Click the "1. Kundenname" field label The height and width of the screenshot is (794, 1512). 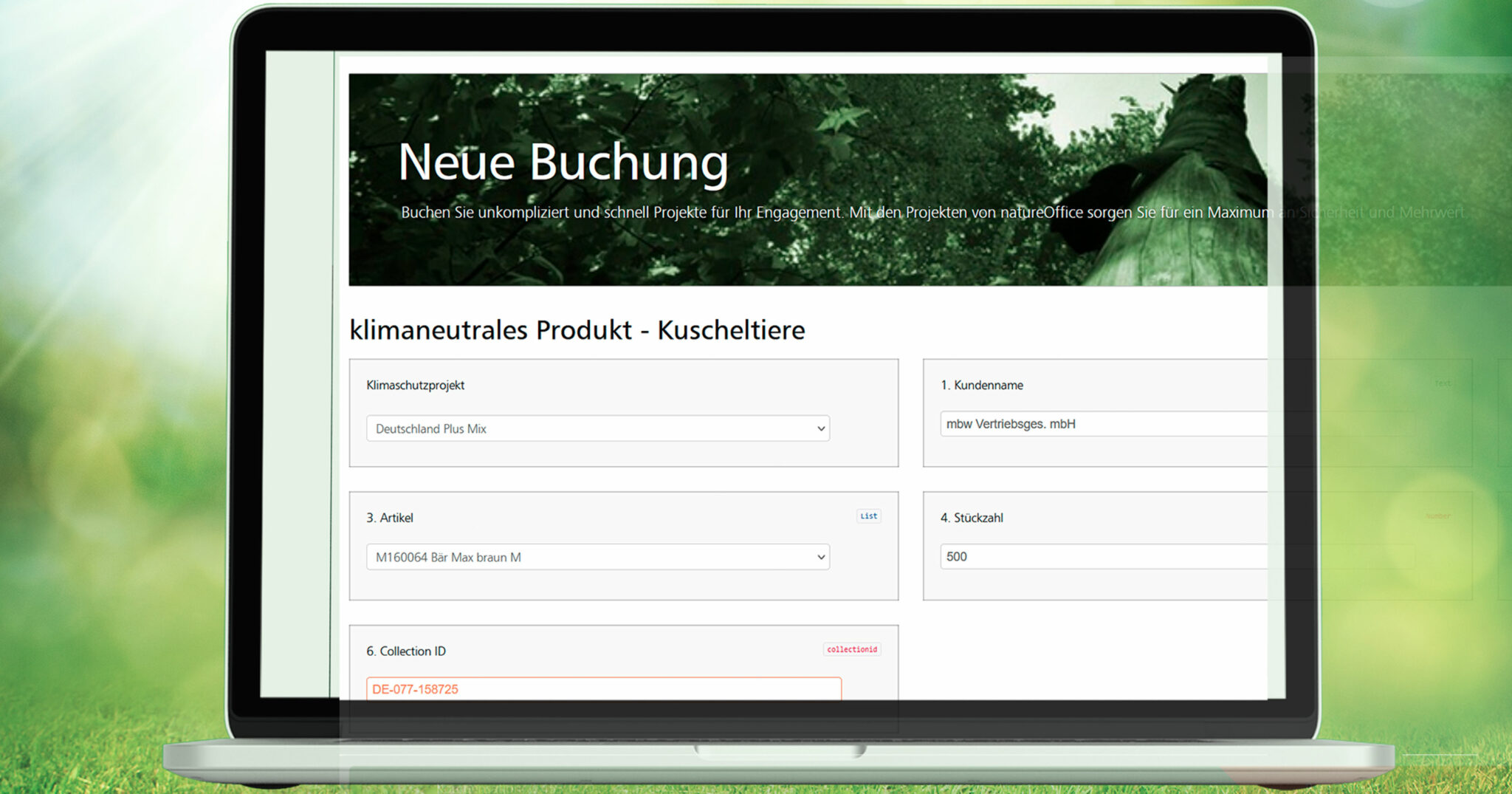[981, 386]
